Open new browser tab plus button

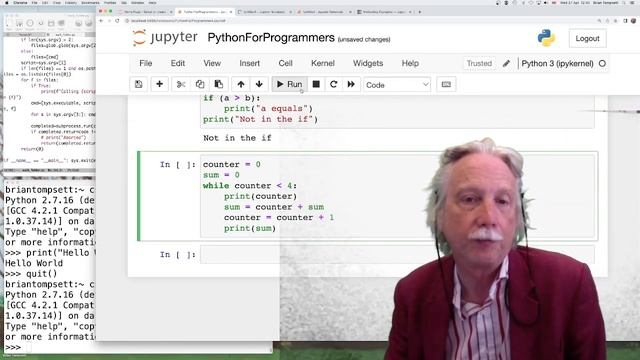tap(420, 12)
